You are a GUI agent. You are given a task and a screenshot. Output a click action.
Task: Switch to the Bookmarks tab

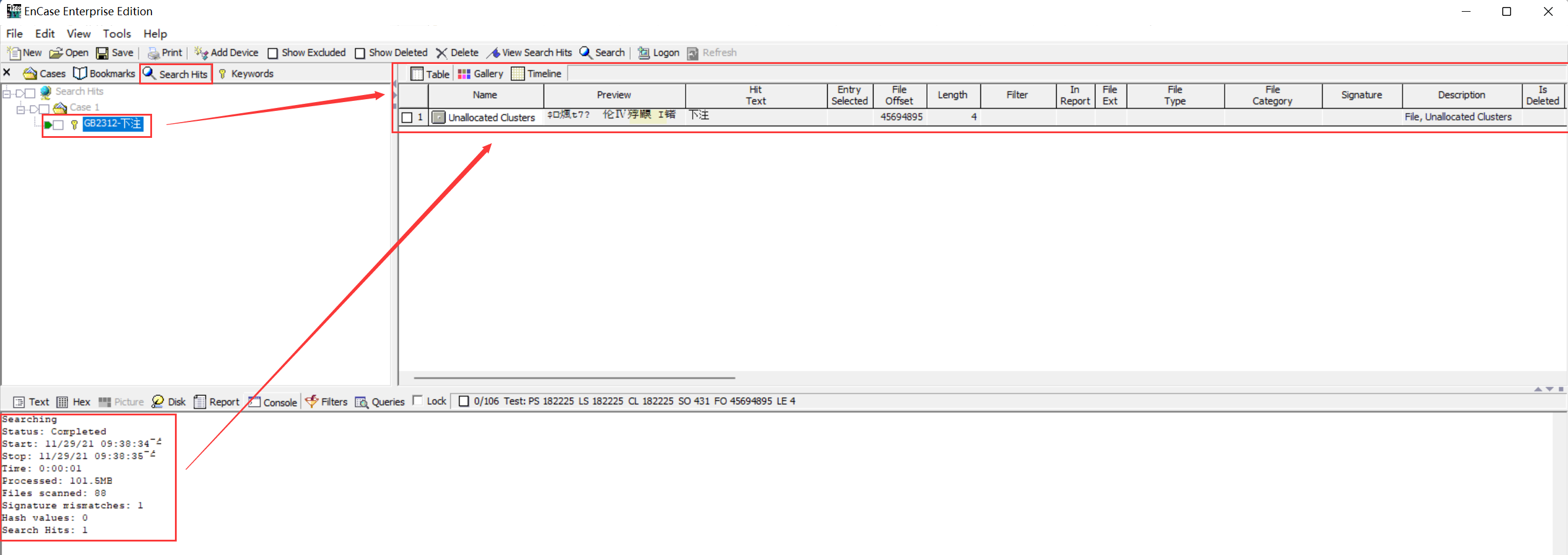(x=104, y=74)
